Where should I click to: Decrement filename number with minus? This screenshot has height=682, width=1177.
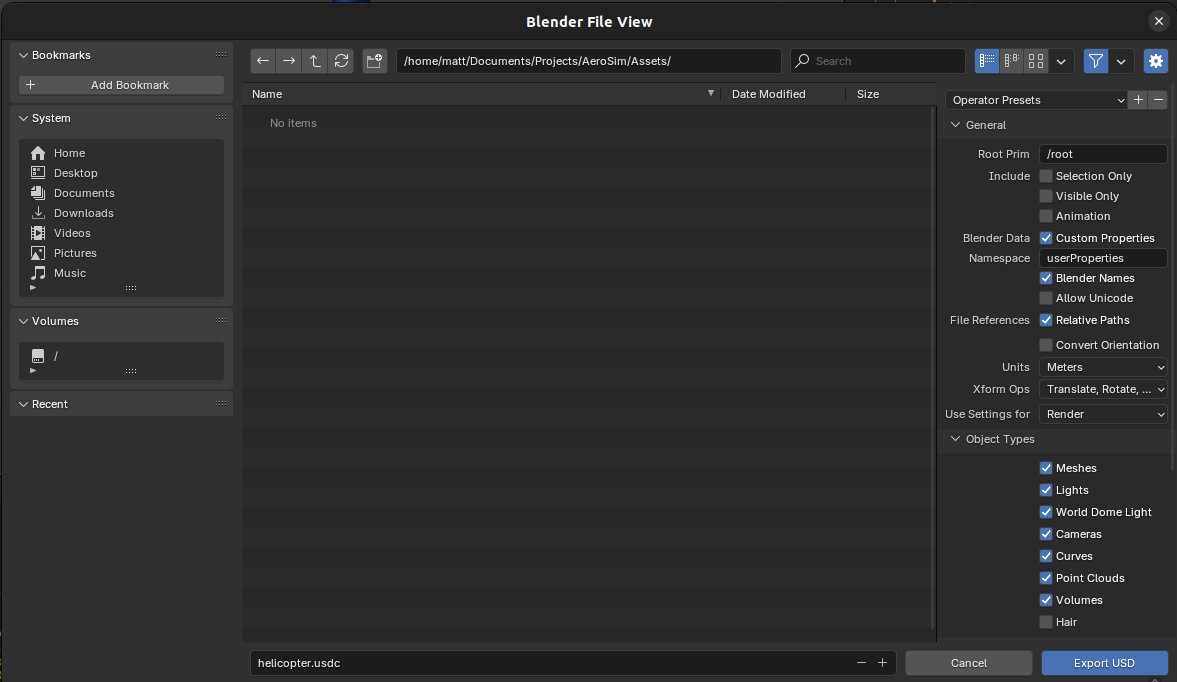click(x=861, y=662)
